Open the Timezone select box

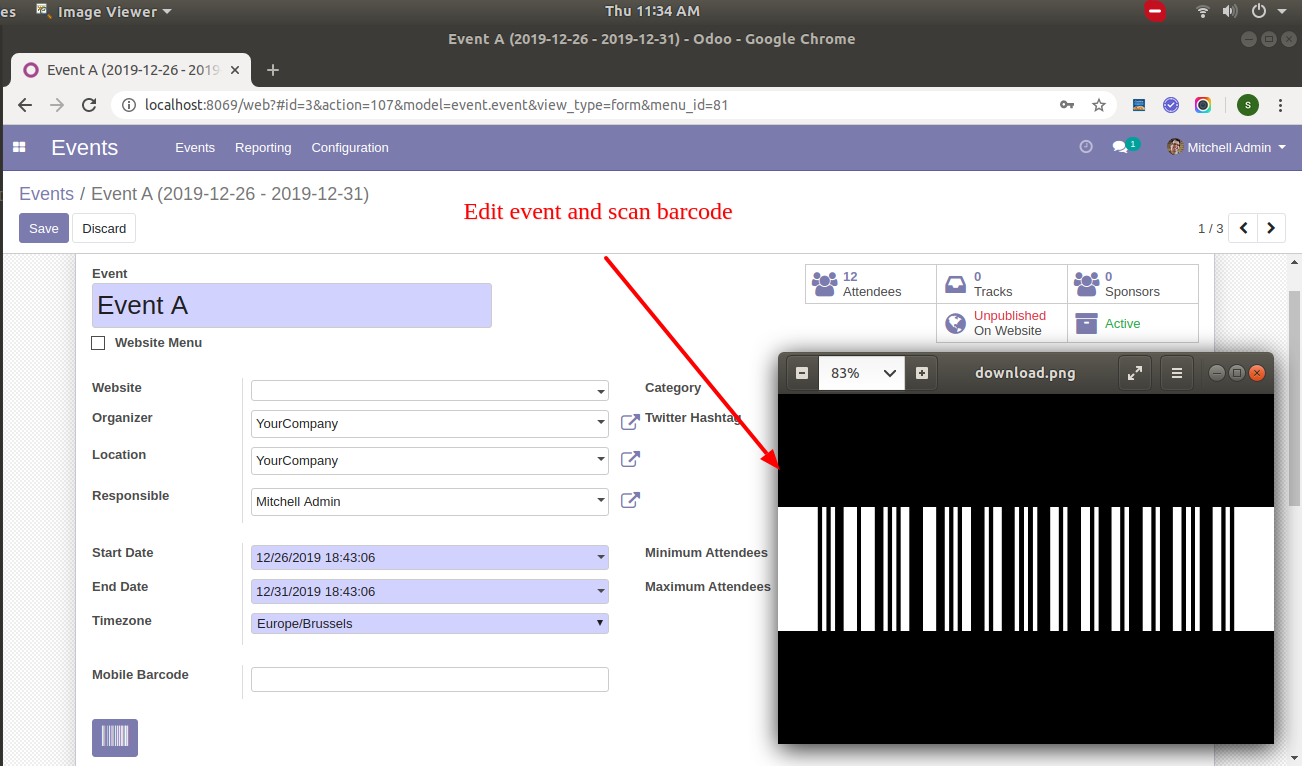tap(430, 623)
